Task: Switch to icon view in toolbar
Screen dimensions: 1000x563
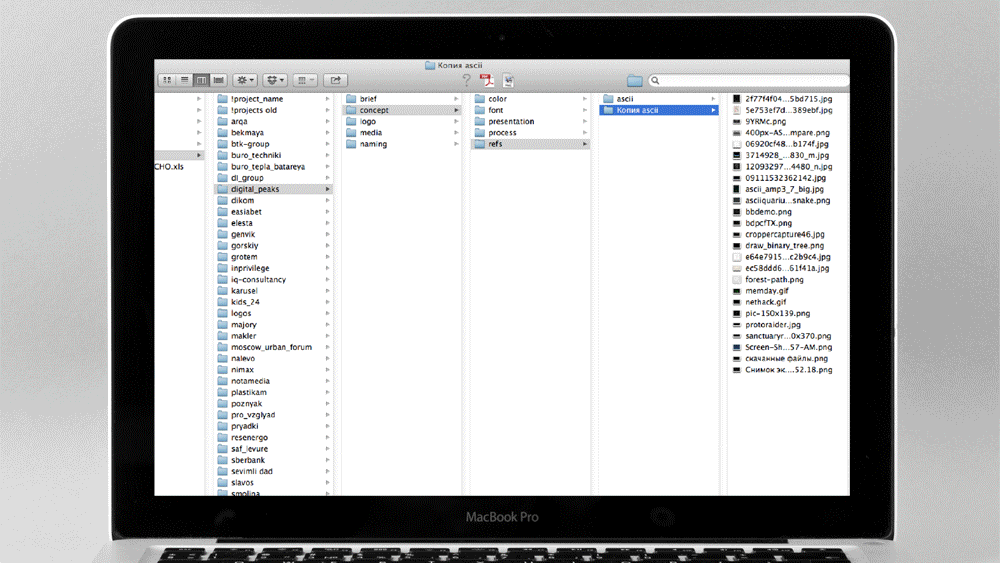Action: click(167, 80)
